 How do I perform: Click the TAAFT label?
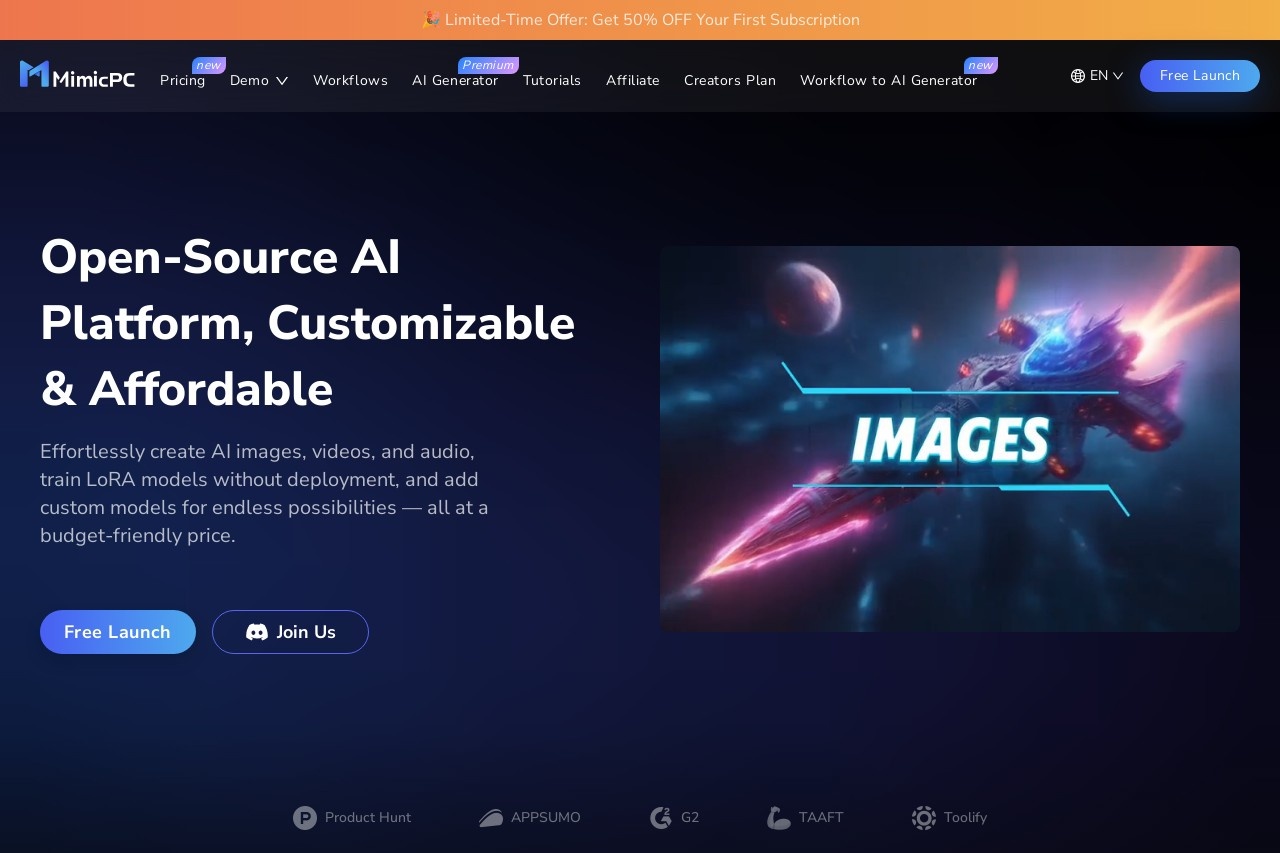click(821, 818)
